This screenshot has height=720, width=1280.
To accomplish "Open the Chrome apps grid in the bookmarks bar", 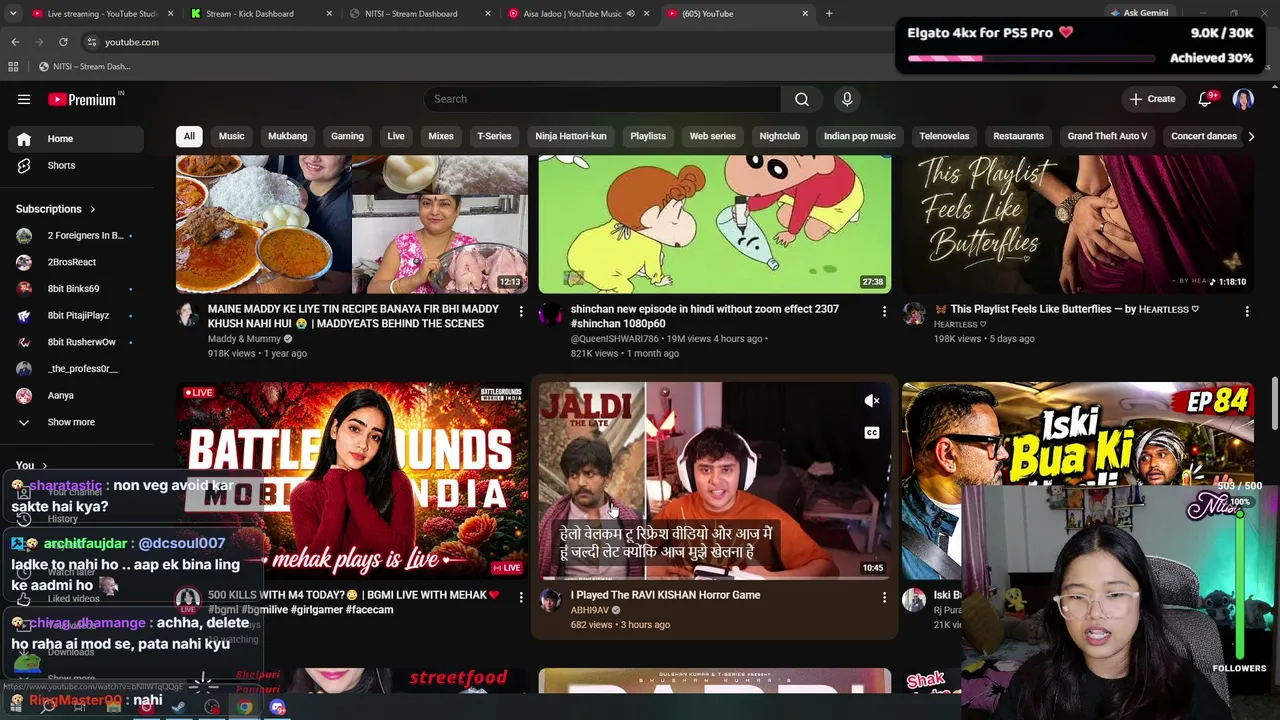I will click(13, 67).
